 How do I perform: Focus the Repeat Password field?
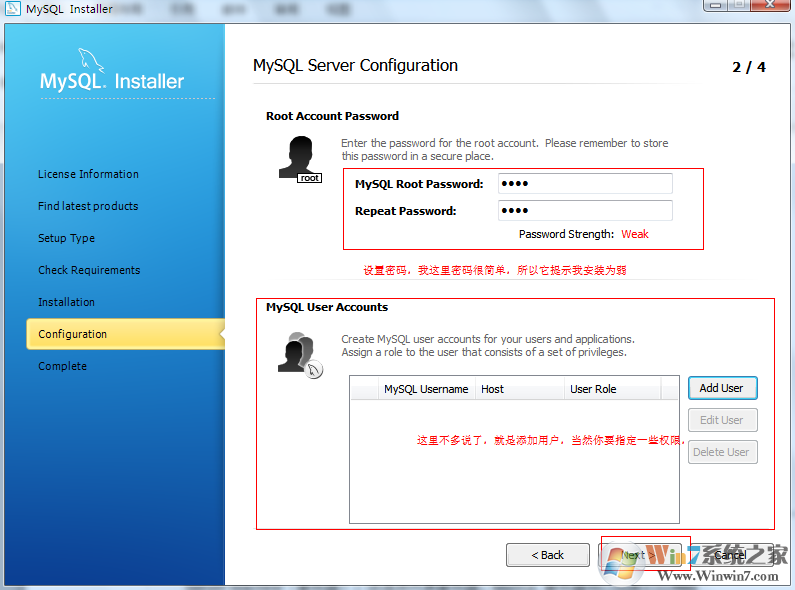pyautogui.click(x=585, y=210)
